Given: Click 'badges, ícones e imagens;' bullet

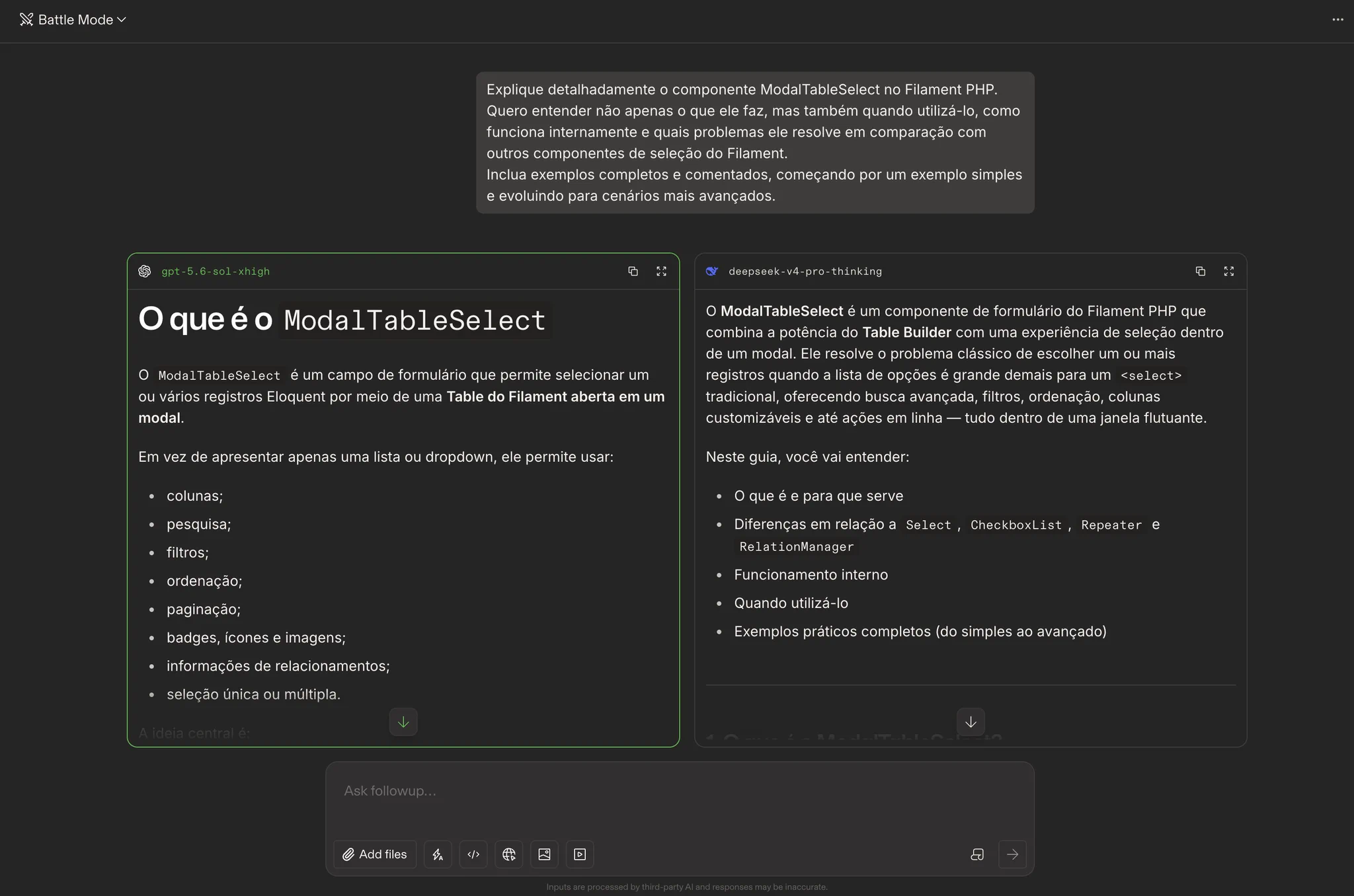Looking at the screenshot, I should pos(256,638).
